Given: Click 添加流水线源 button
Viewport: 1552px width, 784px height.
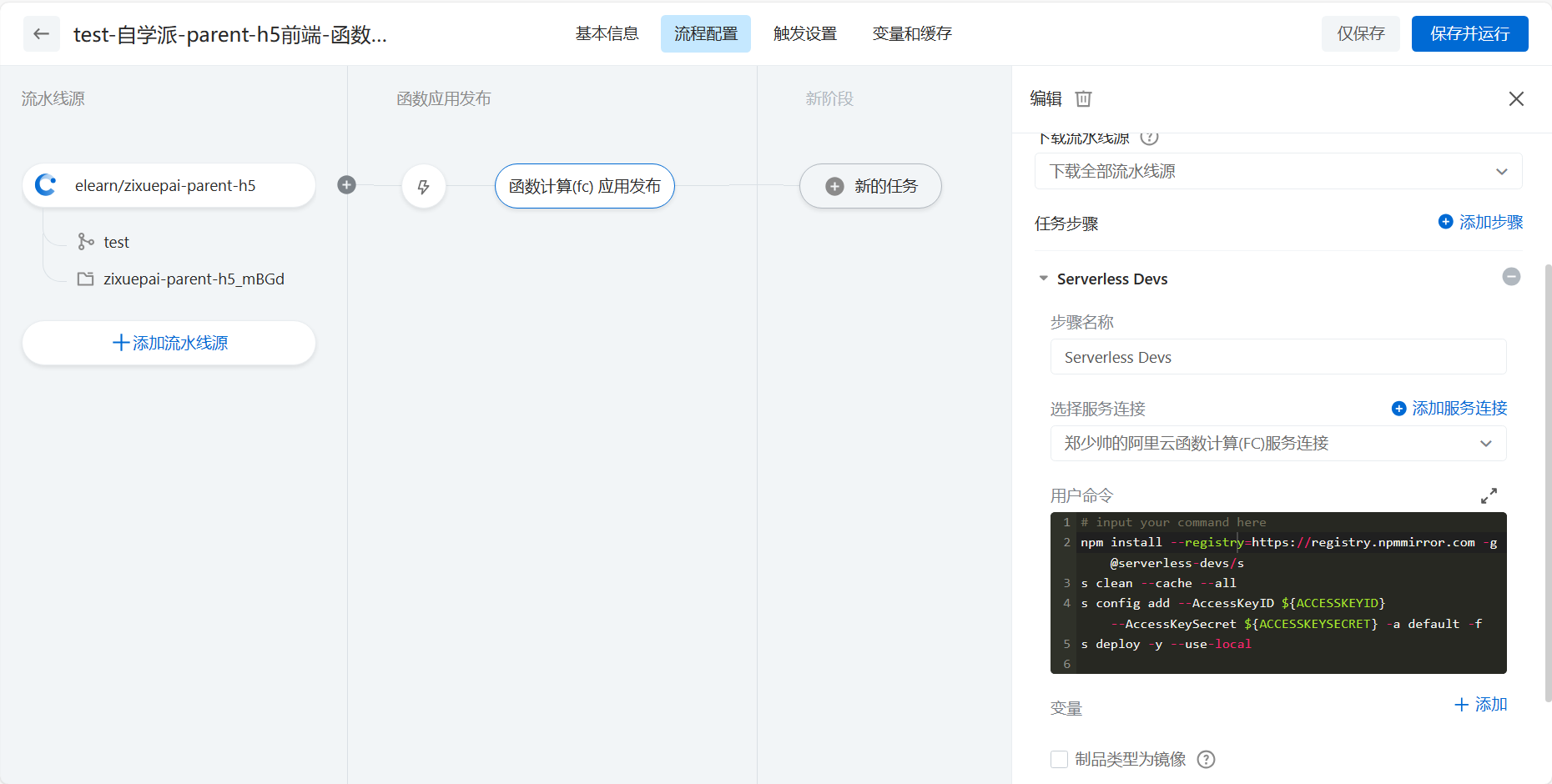Looking at the screenshot, I should coord(169,343).
